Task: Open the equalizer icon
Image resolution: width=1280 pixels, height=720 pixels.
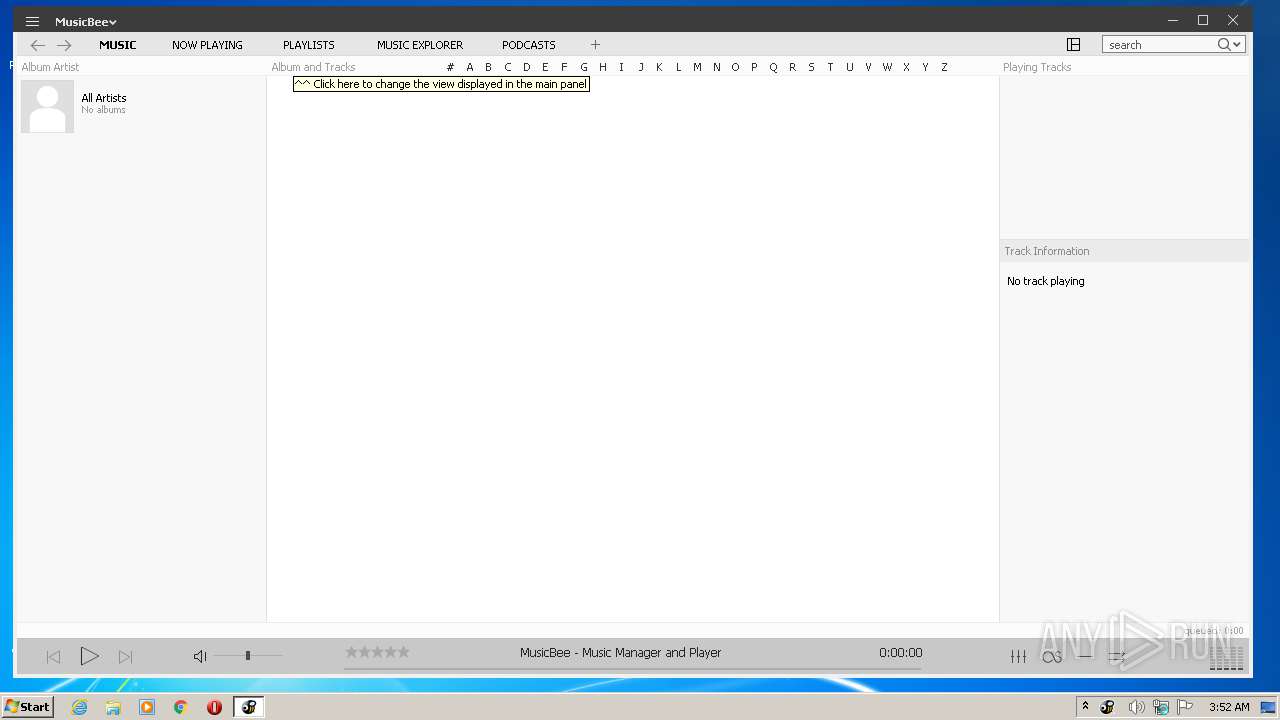Action: [x=1018, y=656]
